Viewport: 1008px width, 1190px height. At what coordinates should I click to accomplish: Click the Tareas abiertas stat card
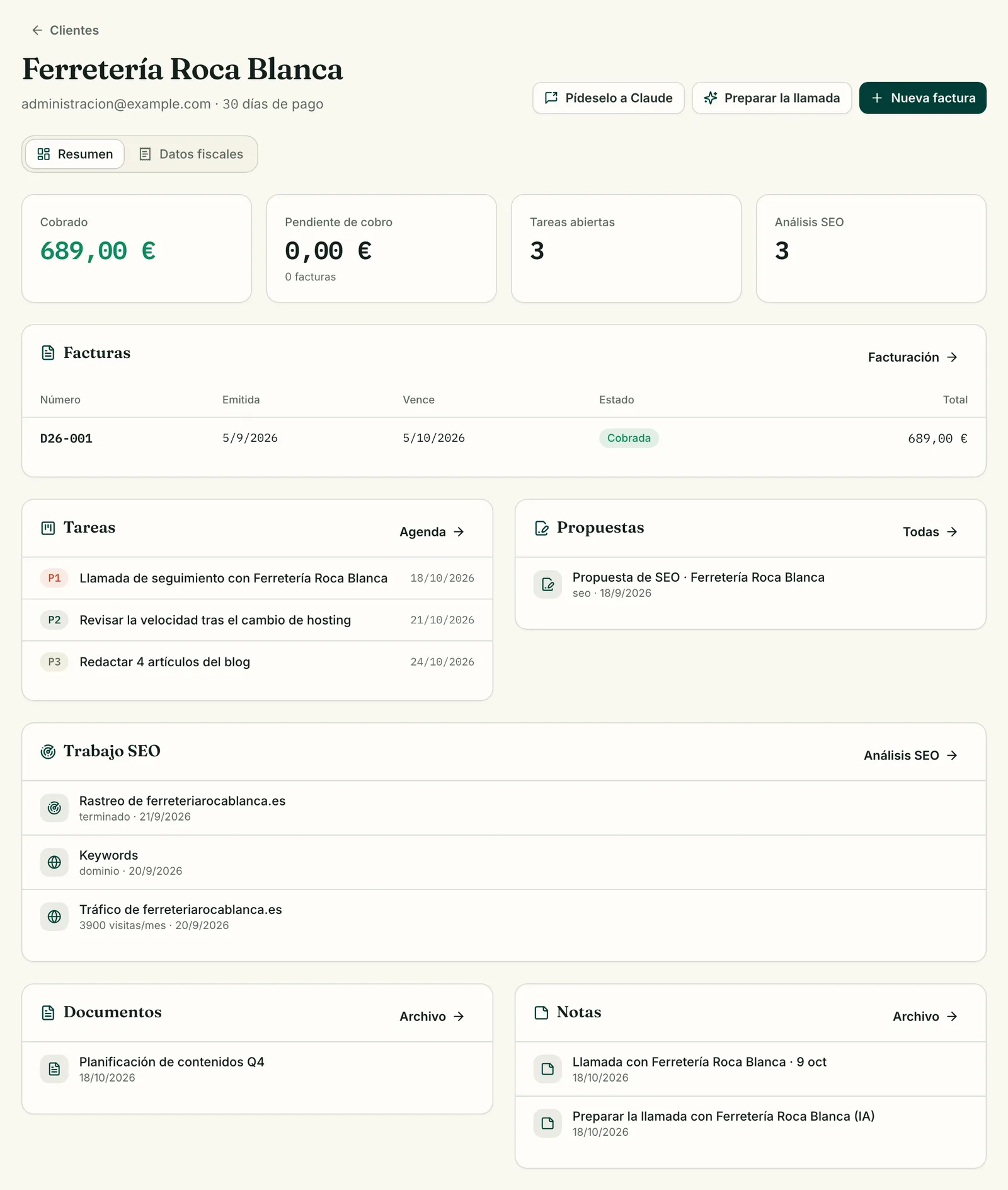(626, 248)
